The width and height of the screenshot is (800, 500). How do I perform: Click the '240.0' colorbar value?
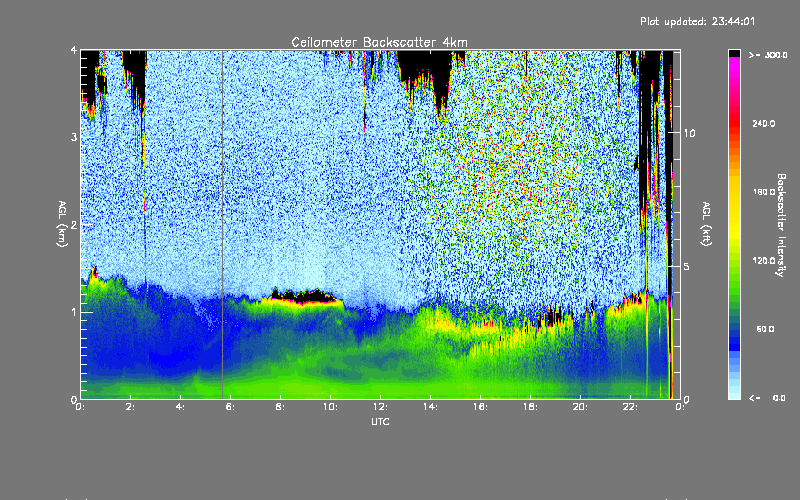(x=764, y=123)
